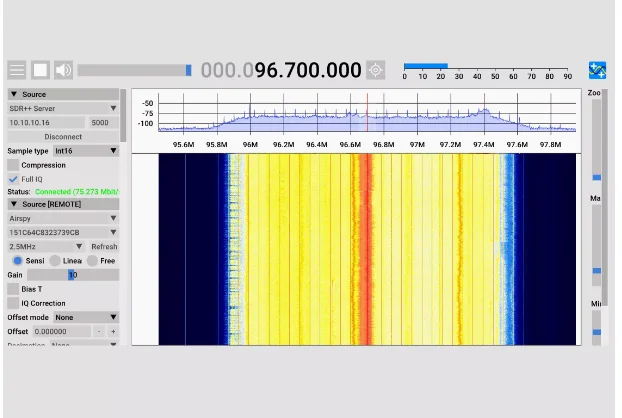Collapse the Source section

point(63,94)
